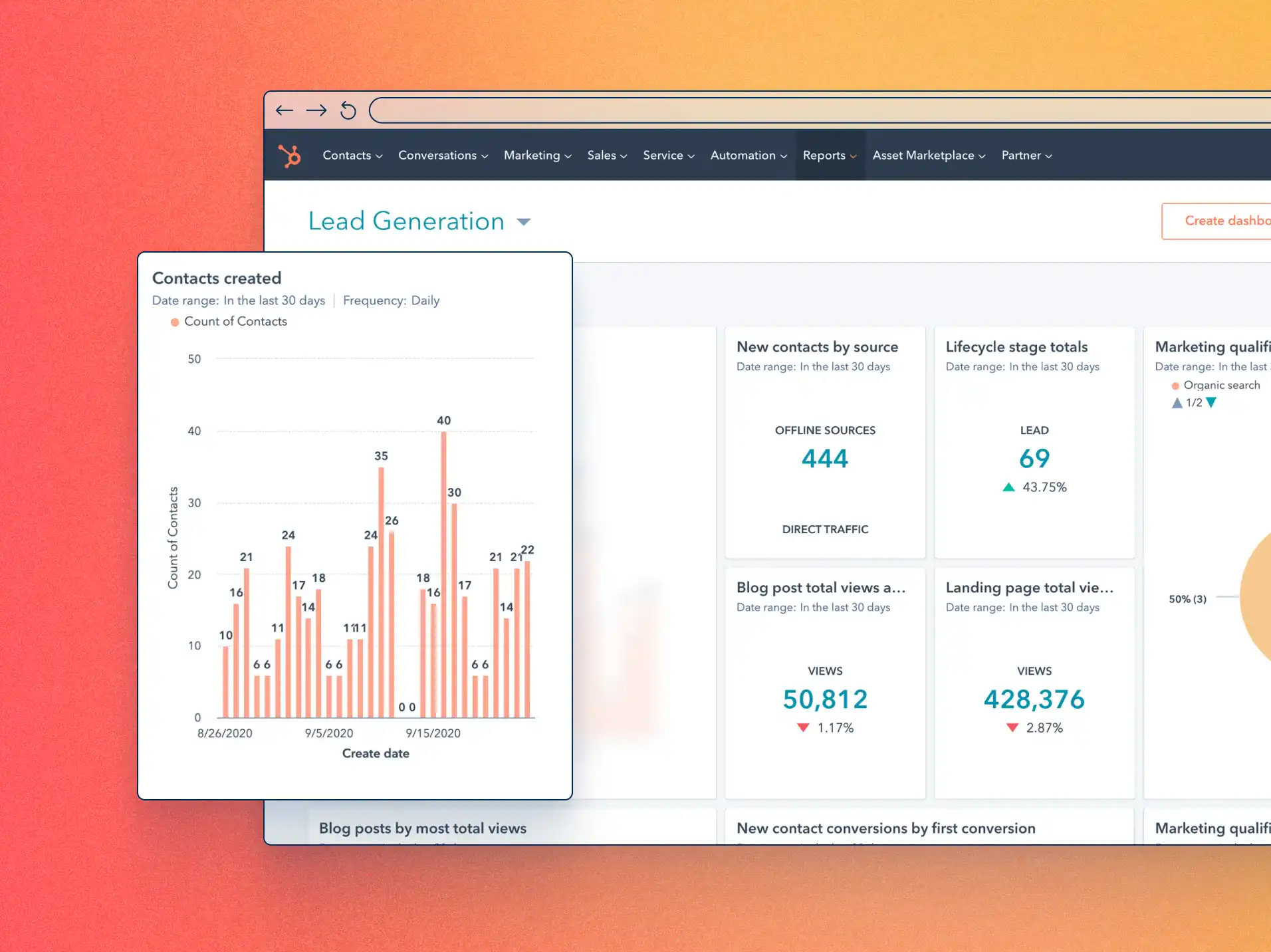The height and width of the screenshot is (952, 1271).
Task: Open the Lead Generation dashboard selector
Action: (524, 222)
